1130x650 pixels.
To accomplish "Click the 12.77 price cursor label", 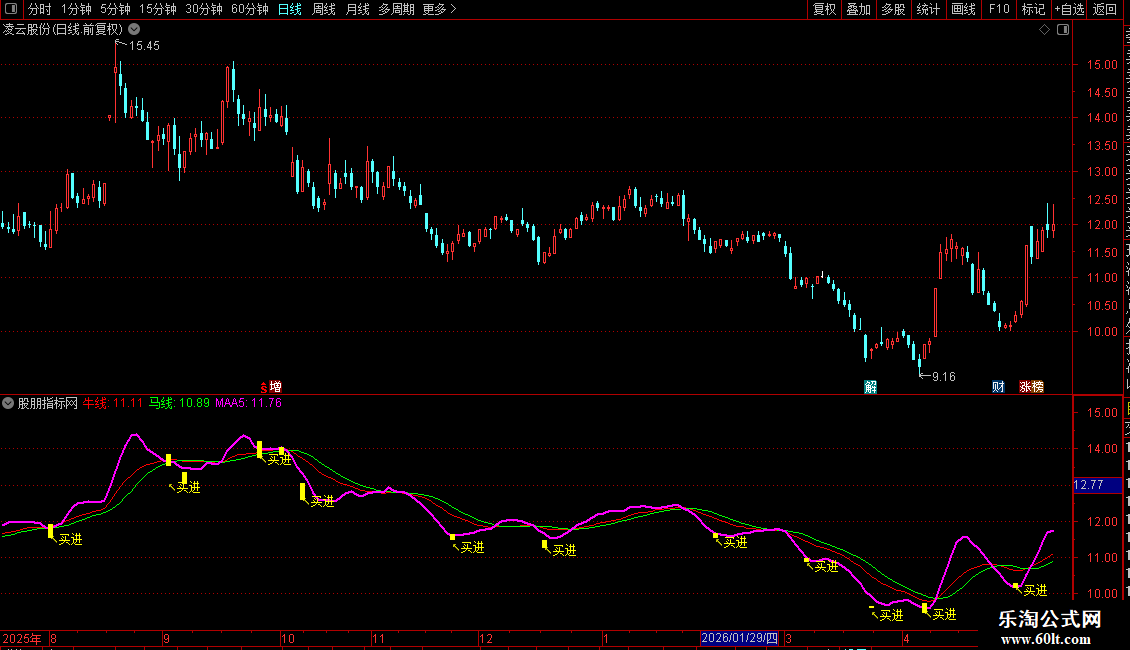I will 1097,485.
